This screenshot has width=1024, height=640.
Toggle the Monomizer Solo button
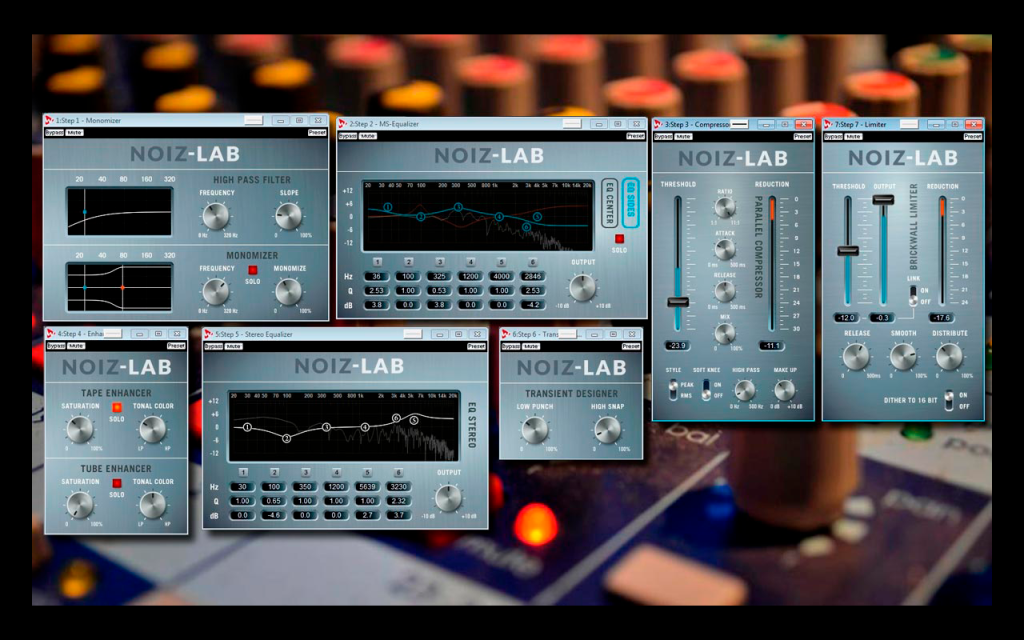tap(253, 270)
